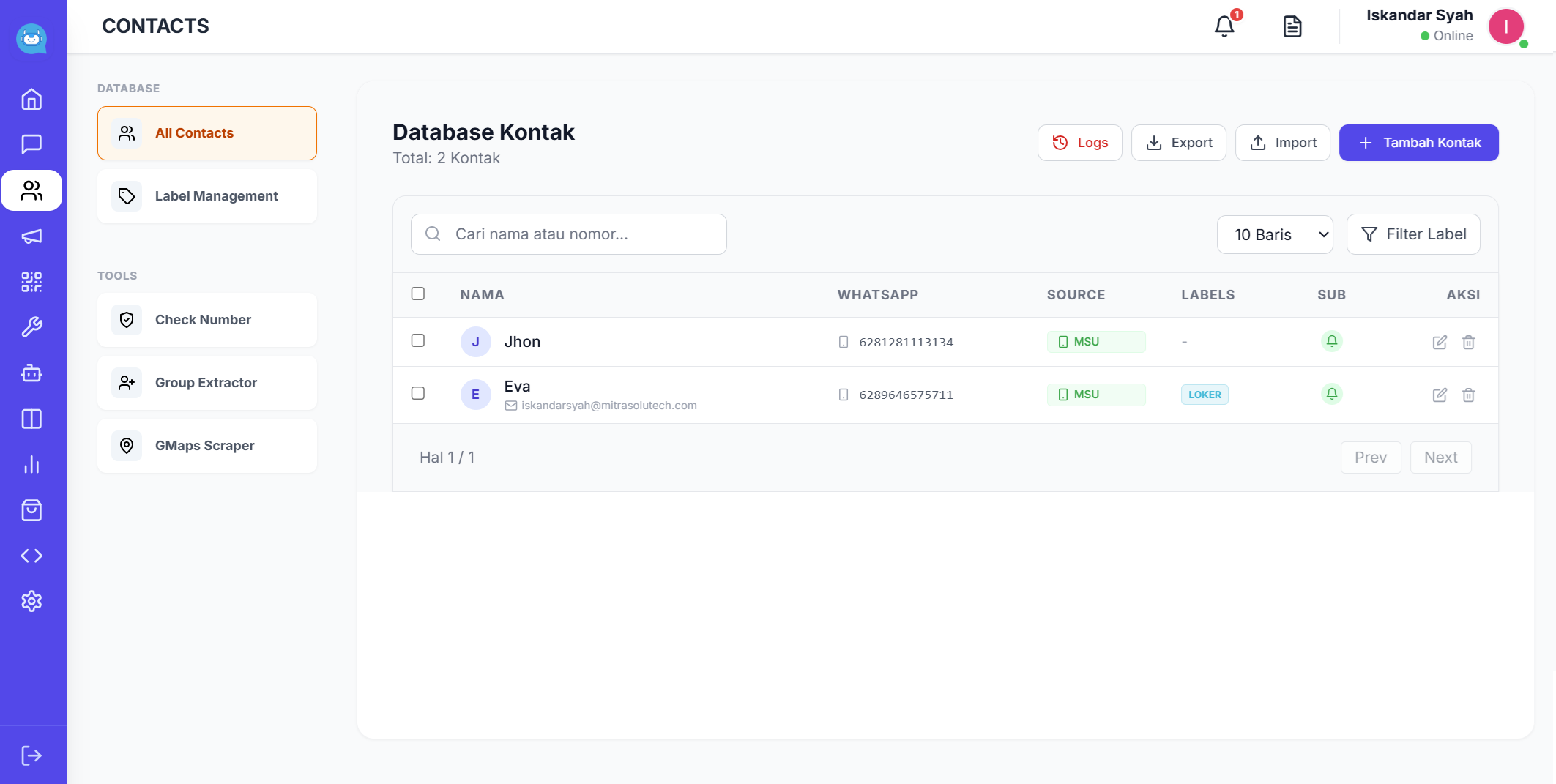Open the Check Number tool
The height and width of the screenshot is (784, 1556).
pyautogui.click(x=207, y=320)
